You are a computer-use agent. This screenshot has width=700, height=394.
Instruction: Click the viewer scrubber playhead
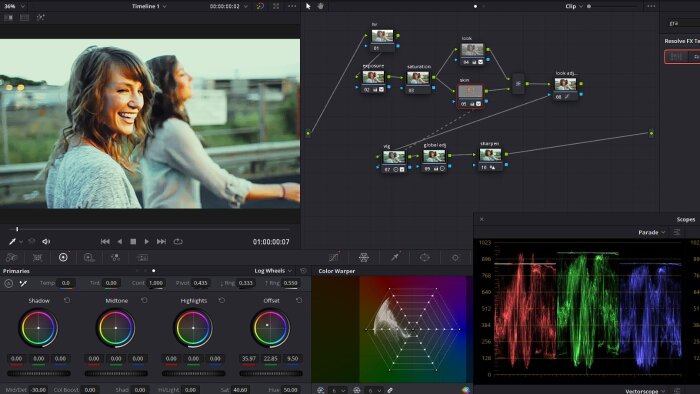[17, 229]
